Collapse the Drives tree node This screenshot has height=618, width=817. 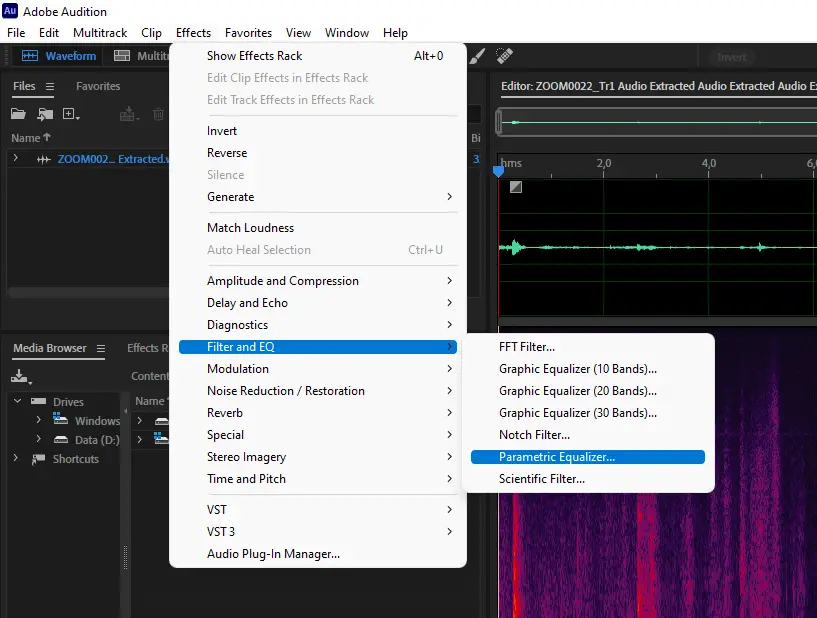click(17, 401)
